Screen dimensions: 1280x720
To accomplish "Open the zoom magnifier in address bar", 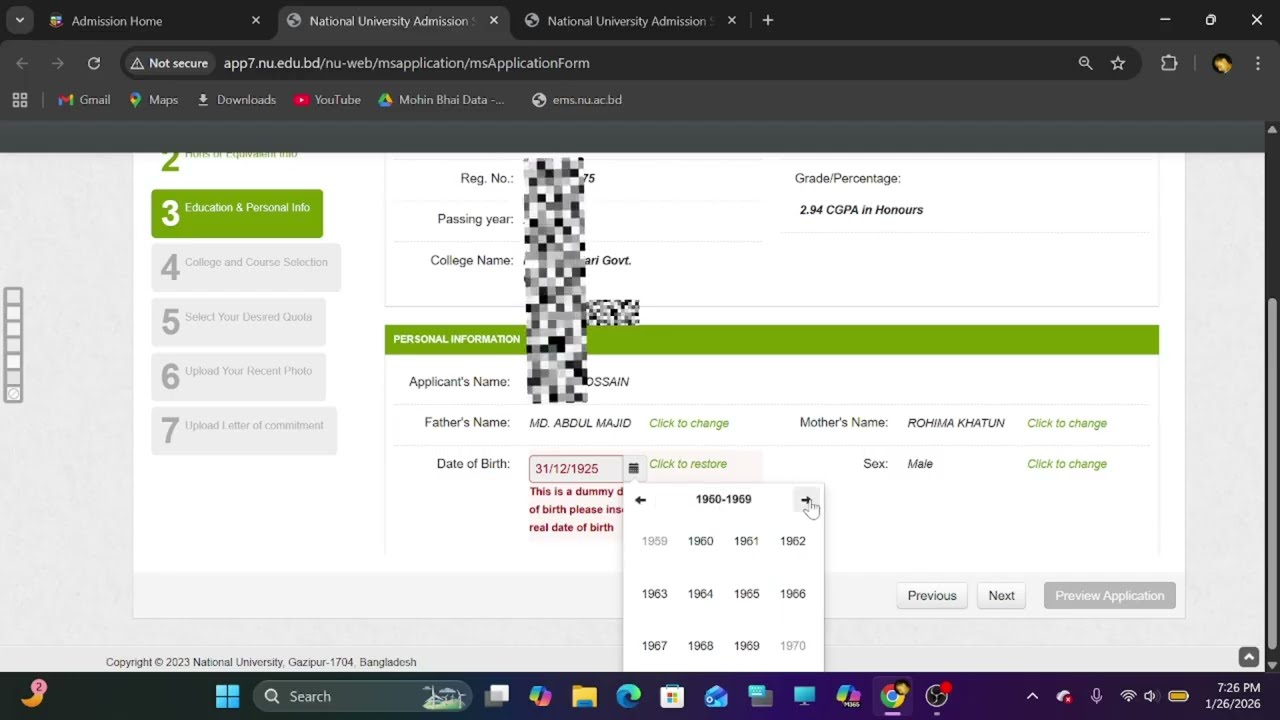I will pyautogui.click(x=1086, y=63).
